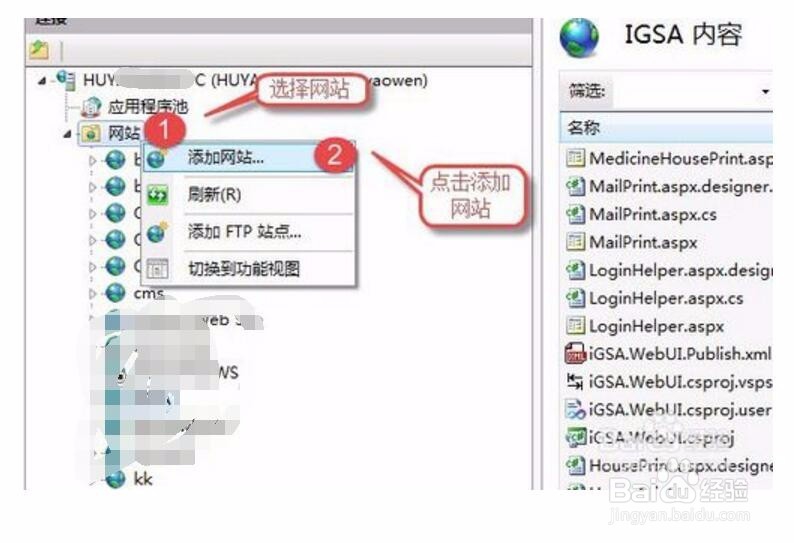Click the 网站 sites folder icon
794x543 pixels.
(x=90, y=133)
